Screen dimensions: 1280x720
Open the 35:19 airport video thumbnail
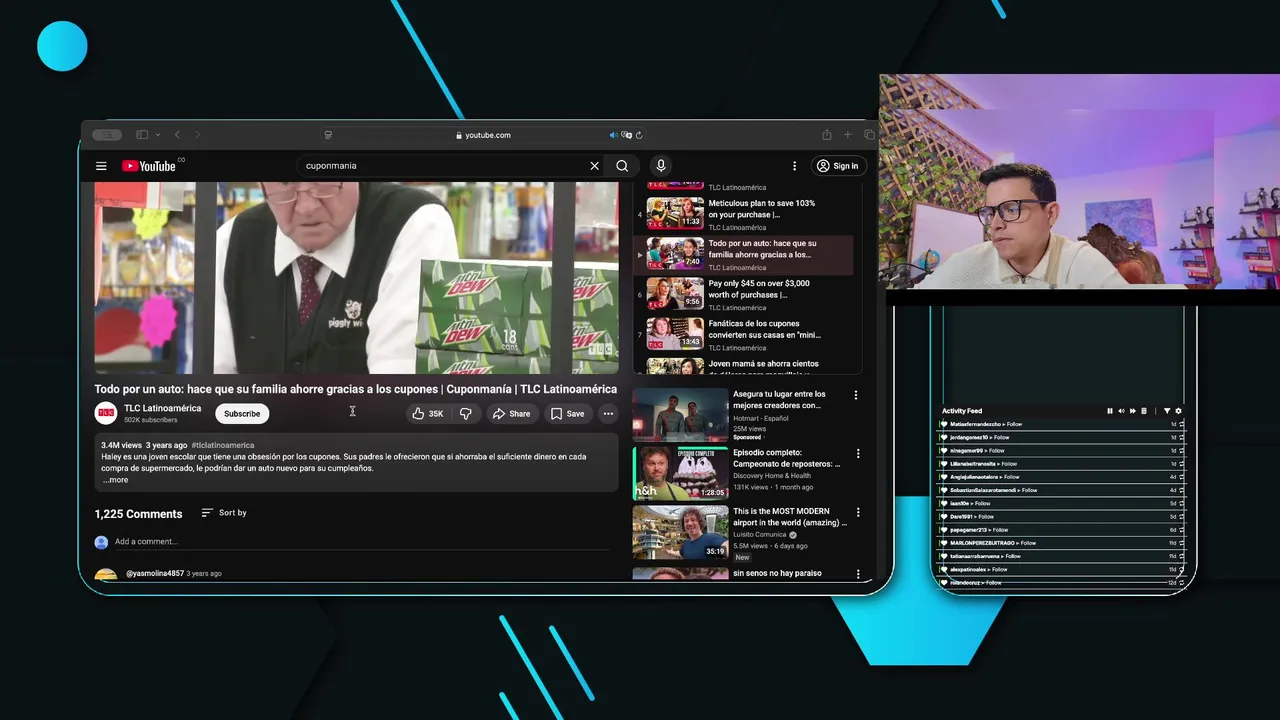[680, 532]
